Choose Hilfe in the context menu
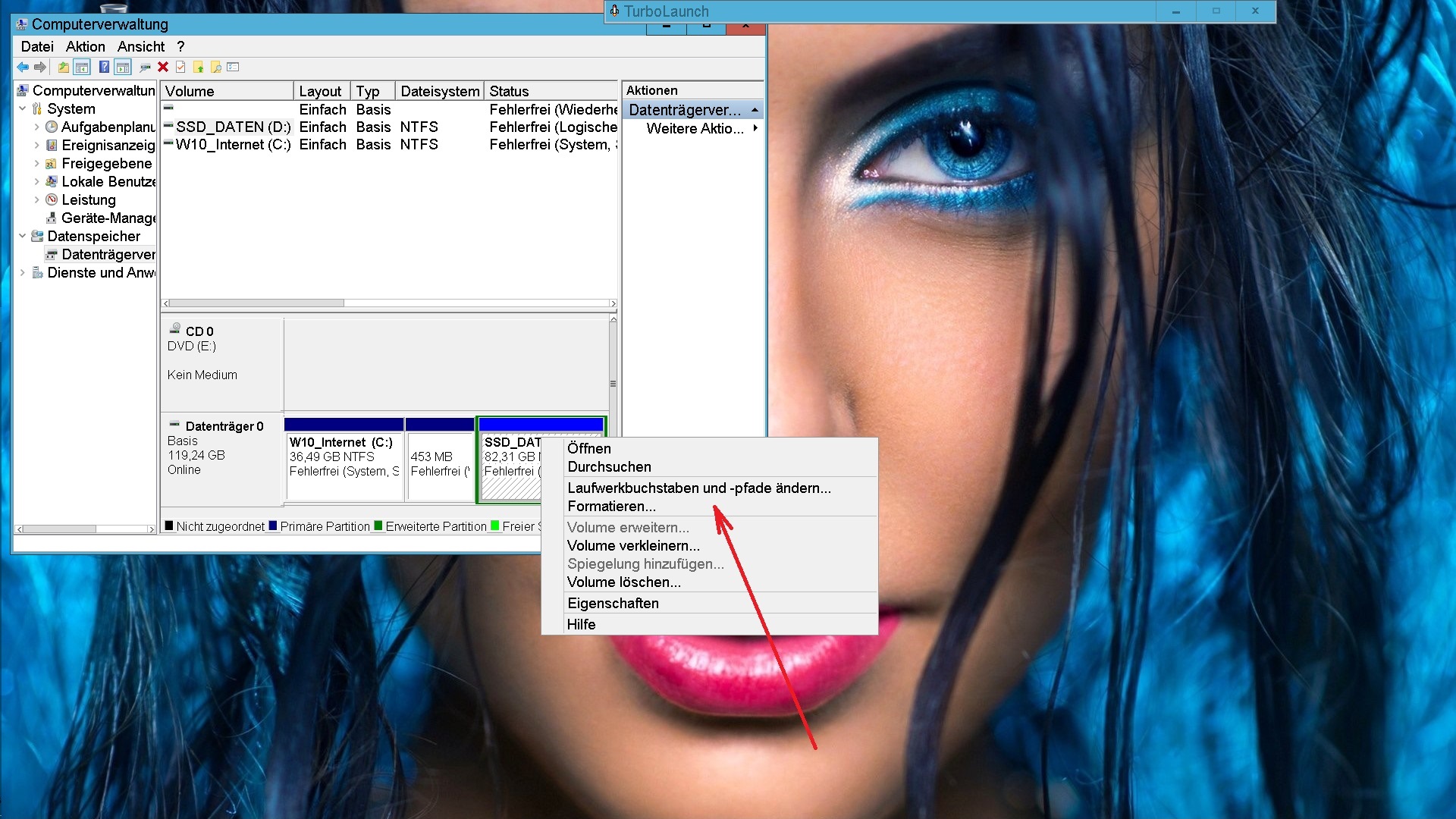 click(710, 625)
